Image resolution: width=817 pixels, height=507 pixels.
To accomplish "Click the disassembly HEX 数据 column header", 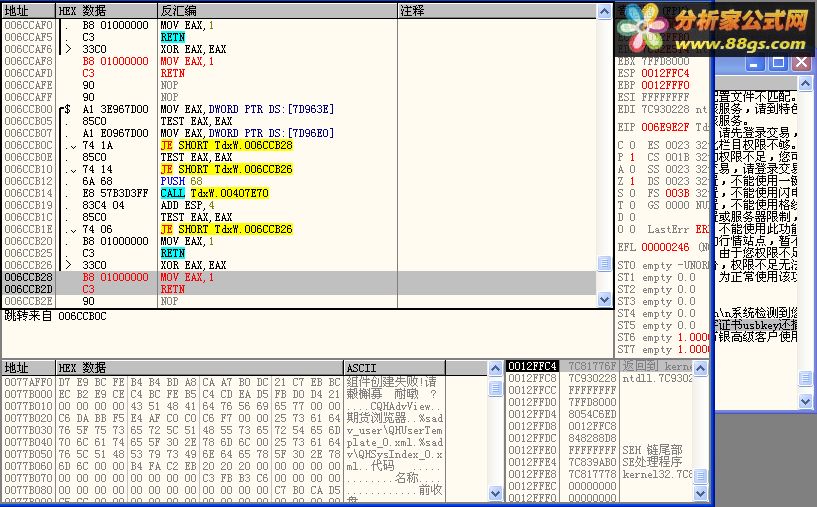I will click(x=106, y=11).
